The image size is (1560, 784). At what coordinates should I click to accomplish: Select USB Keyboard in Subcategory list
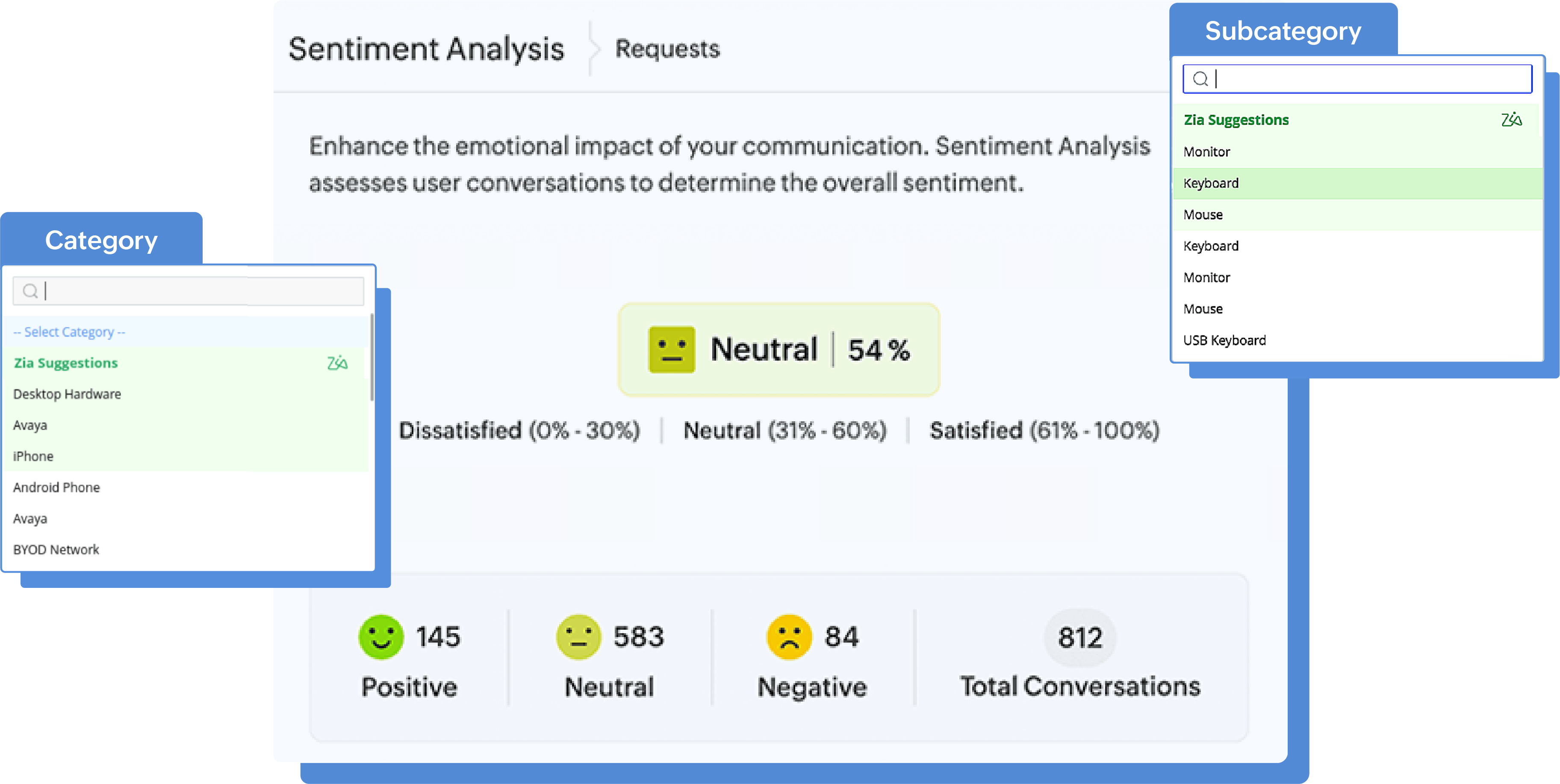pyautogui.click(x=1224, y=340)
